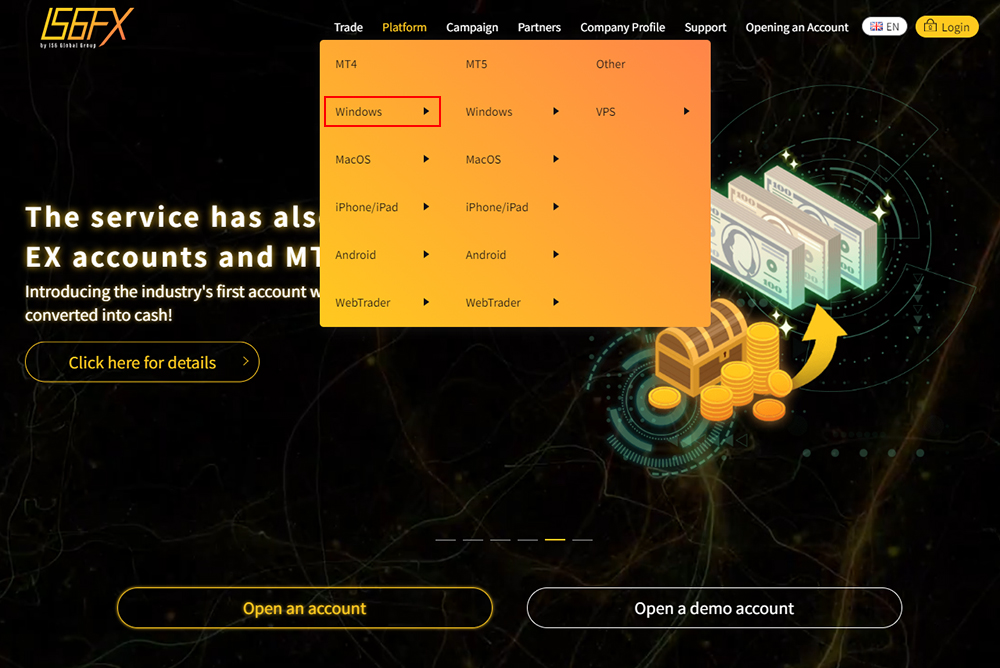Click chevron in 'Click here for details'
Viewport: 1000px width, 668px height.
(x=246, y=361)
